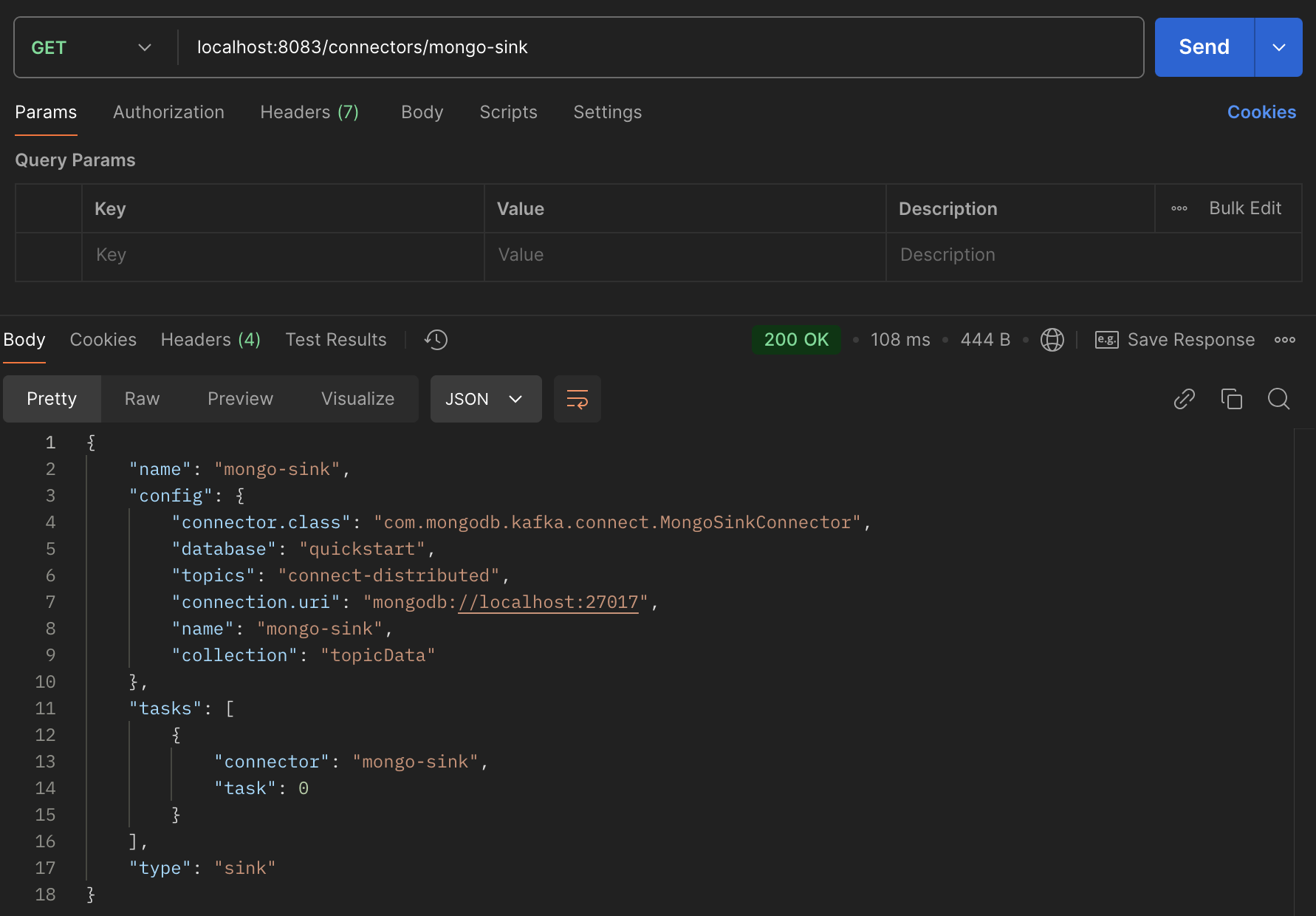
Task: Click line number 11 in the gutter
Action: click(45, 709)
